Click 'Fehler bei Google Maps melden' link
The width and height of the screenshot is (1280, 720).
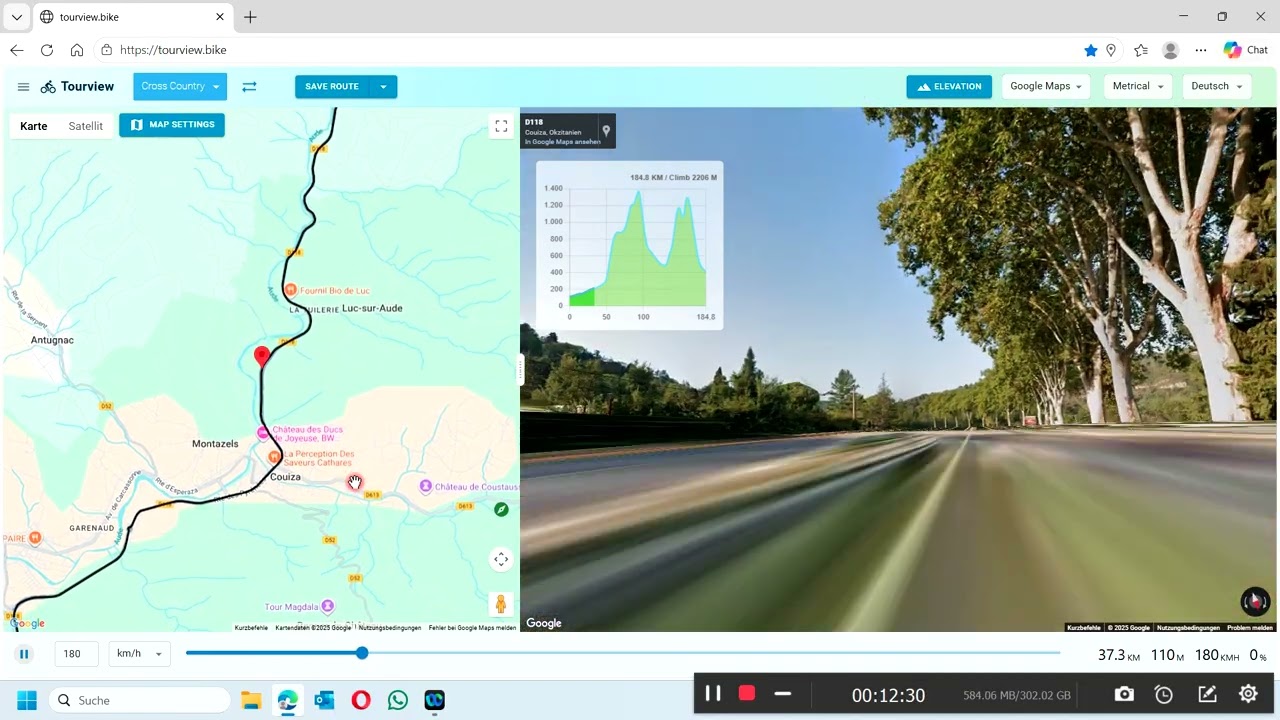click(x=472, y=628)
